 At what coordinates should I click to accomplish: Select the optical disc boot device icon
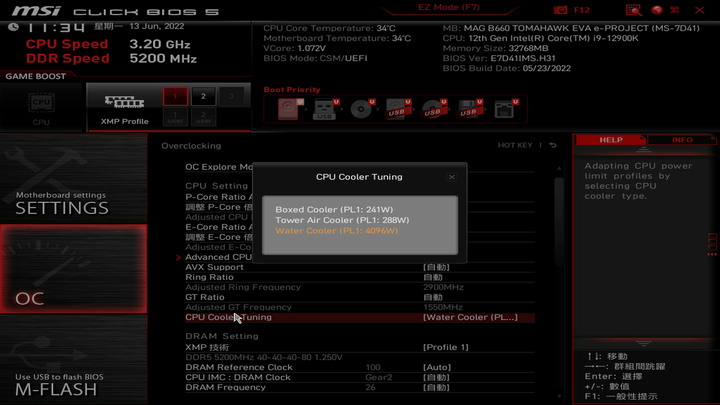pyautogui.click(x=362, y=109)
